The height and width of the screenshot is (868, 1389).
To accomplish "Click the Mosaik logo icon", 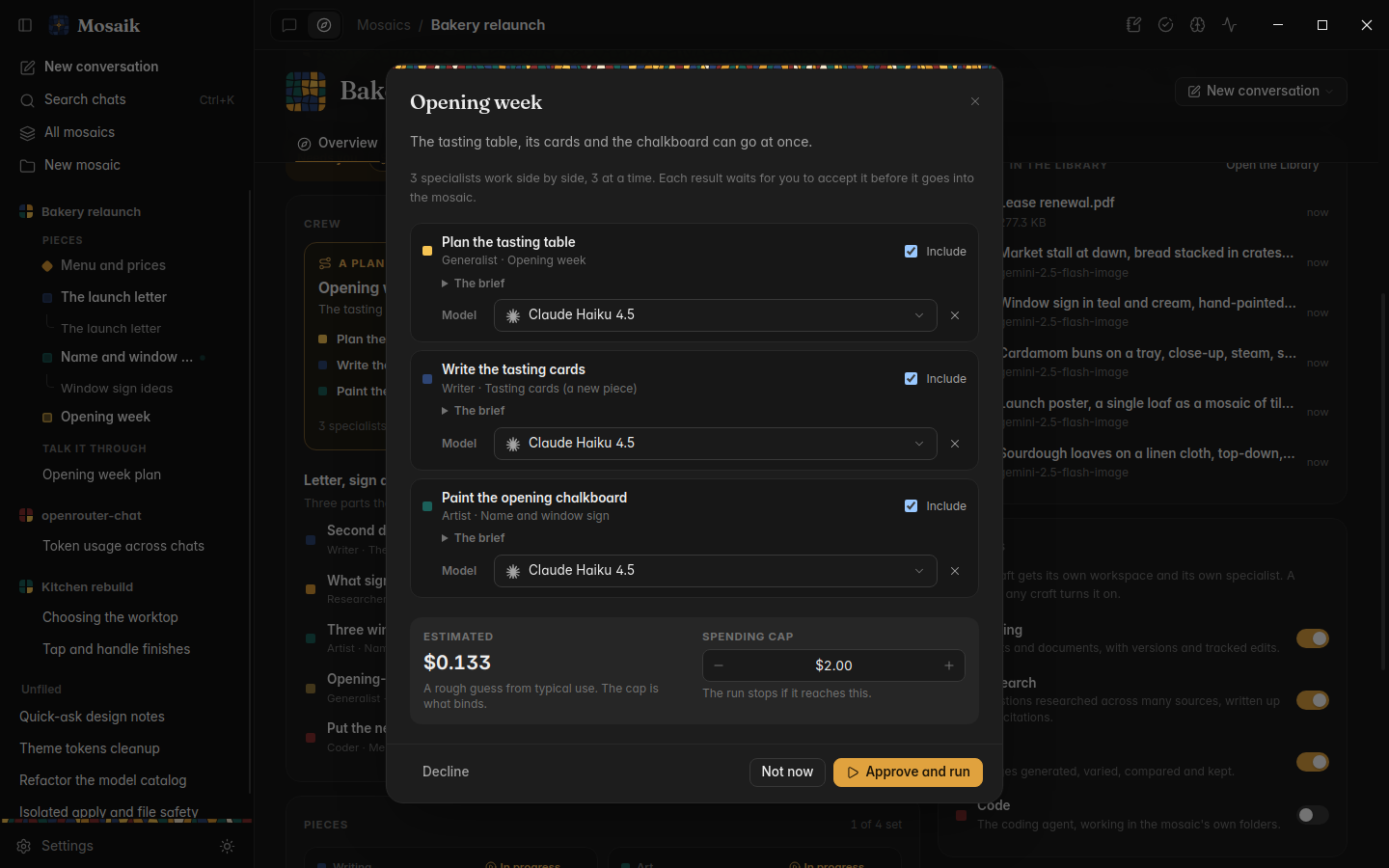I will (59, 25).
